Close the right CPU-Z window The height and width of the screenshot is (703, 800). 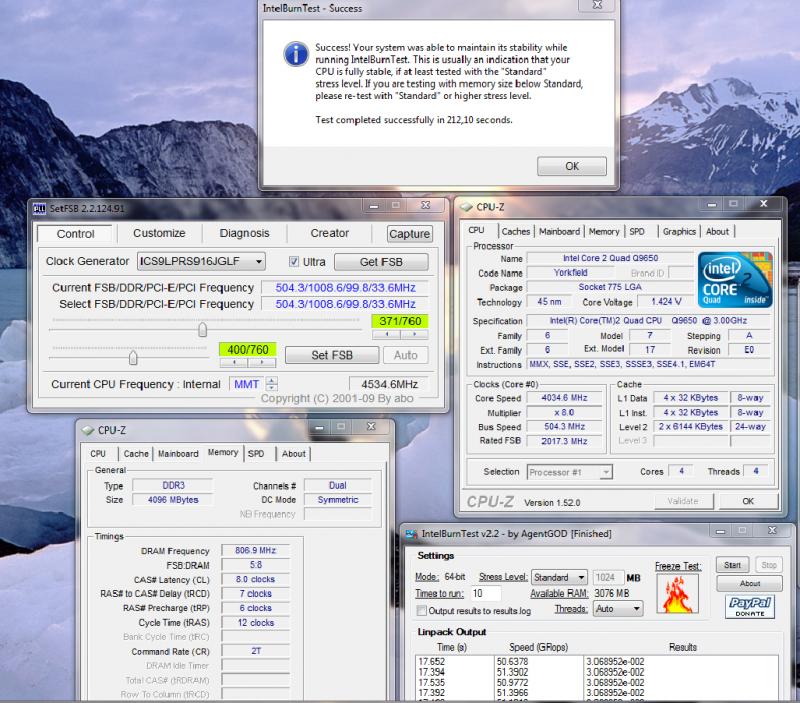click(763, 204)
